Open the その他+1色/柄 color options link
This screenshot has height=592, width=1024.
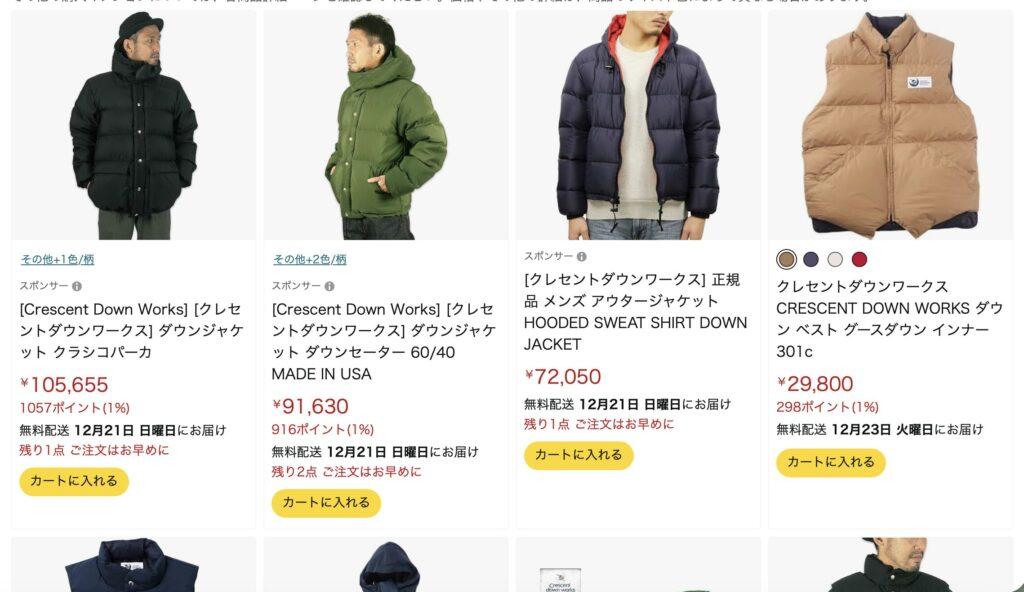click(57, 259)
